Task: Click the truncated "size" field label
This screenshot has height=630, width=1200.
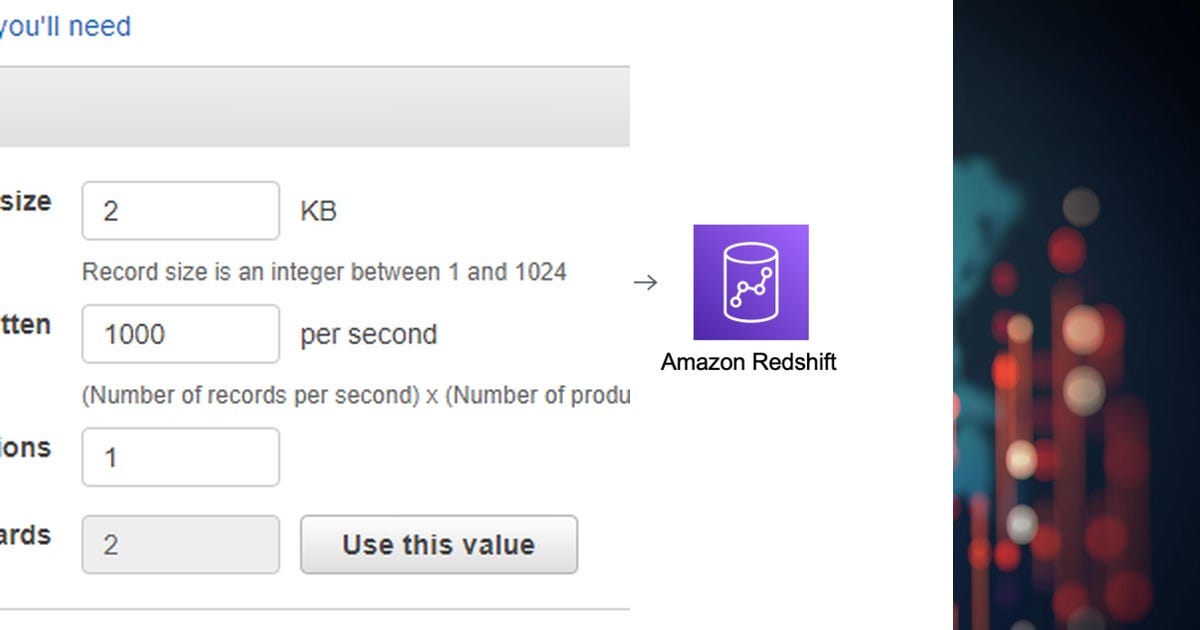Action: coord(25,201)
